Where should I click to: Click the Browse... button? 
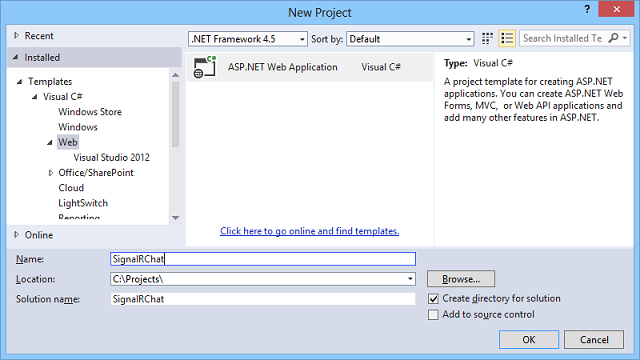[461, 279]
